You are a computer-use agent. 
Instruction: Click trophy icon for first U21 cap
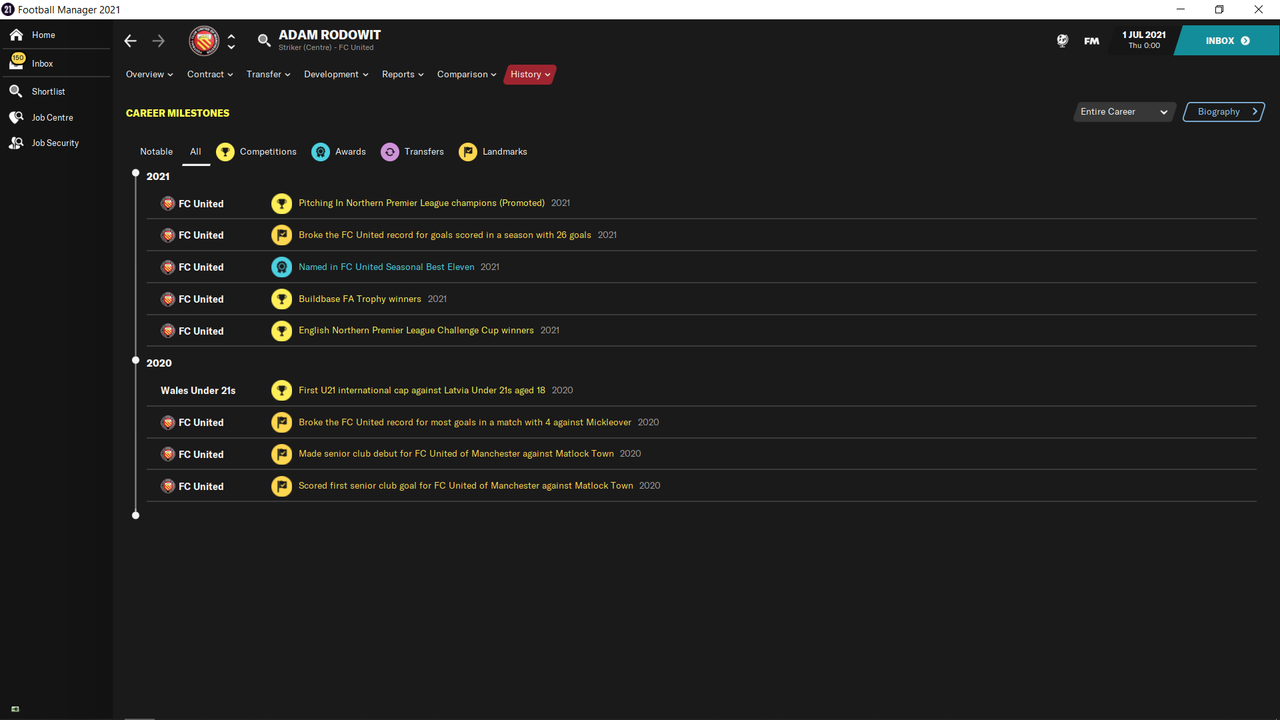pos(282,390)
